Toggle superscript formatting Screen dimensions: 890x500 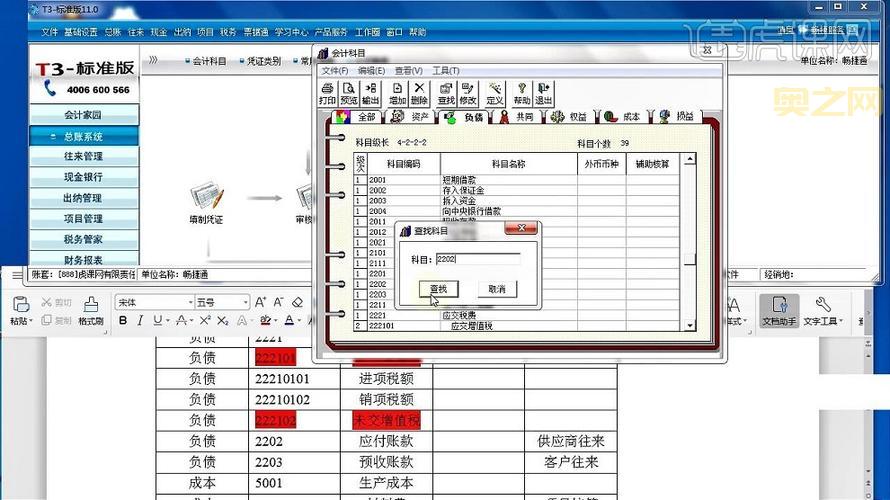(205, 321)
